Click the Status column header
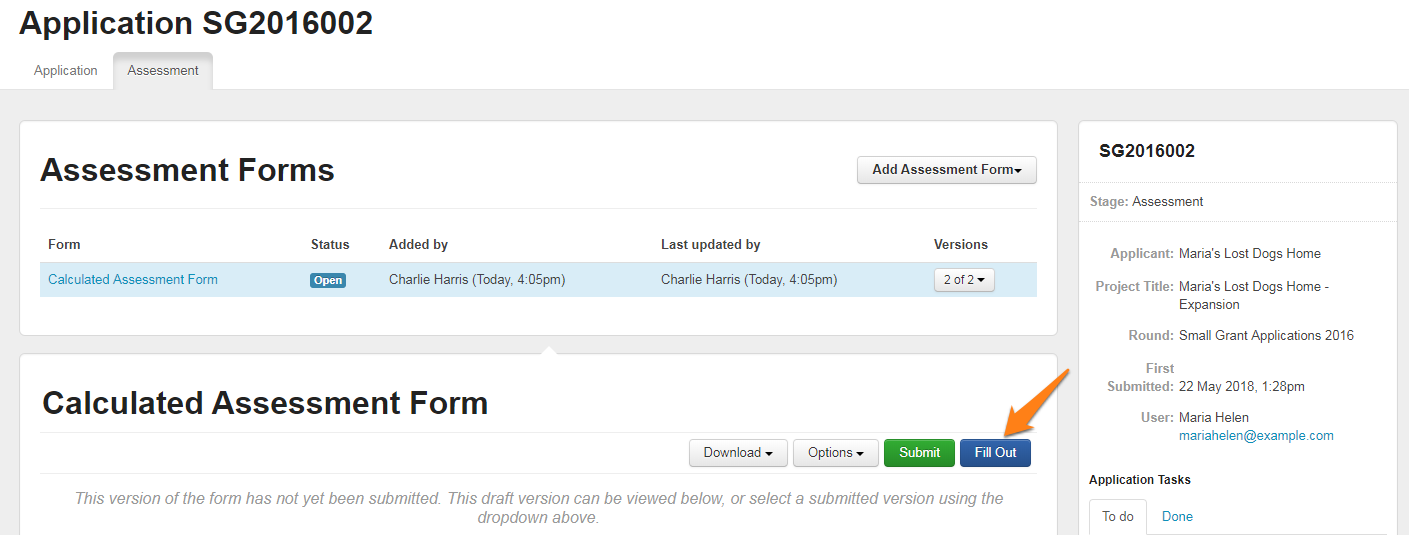 tap(330, 245)
